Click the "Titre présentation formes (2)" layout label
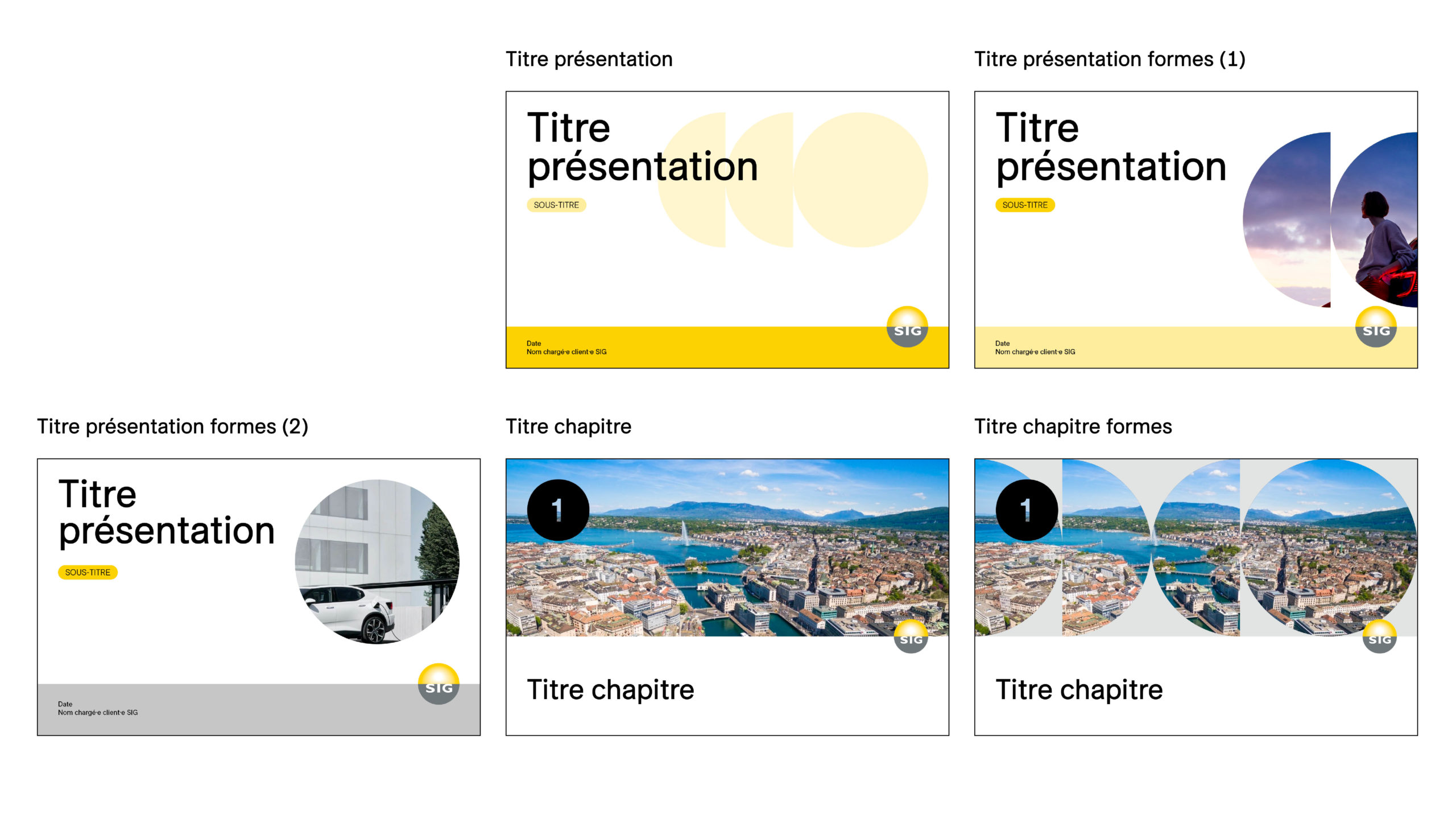This screenshot has height=819, width=1456. (172, 427)
